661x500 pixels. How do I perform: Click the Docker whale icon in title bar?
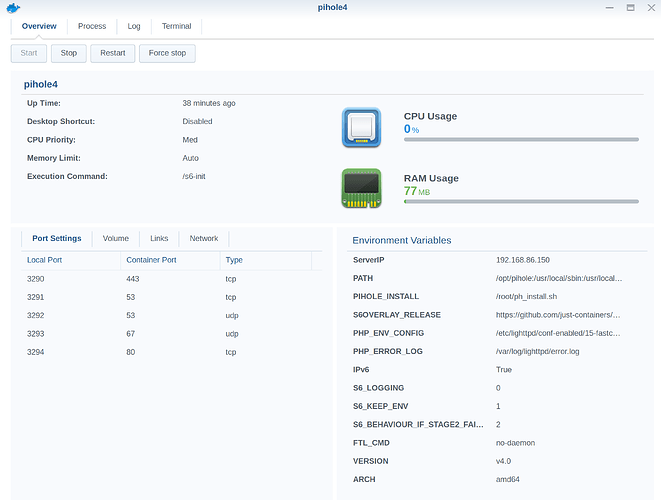coord(12,8)
